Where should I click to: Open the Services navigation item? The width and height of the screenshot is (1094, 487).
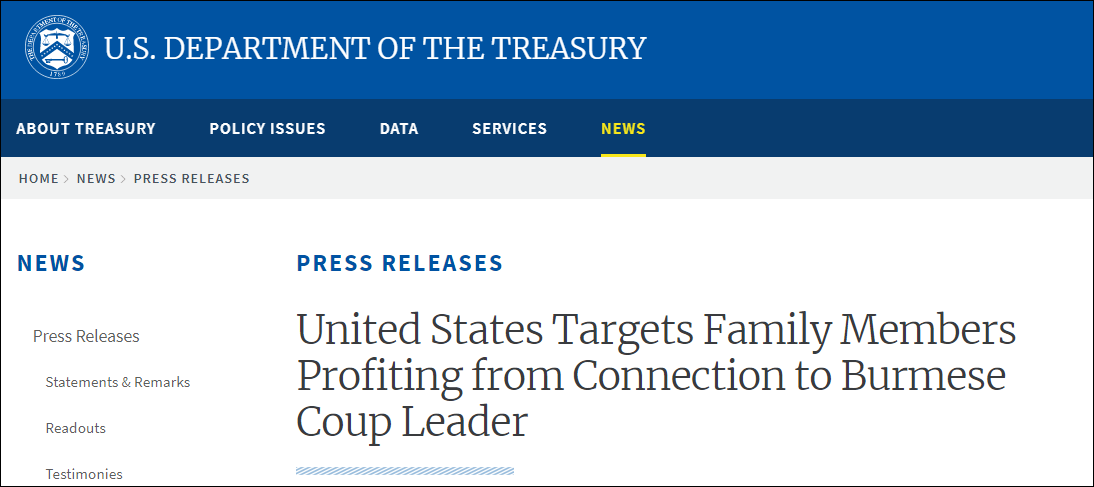(509, 129)
